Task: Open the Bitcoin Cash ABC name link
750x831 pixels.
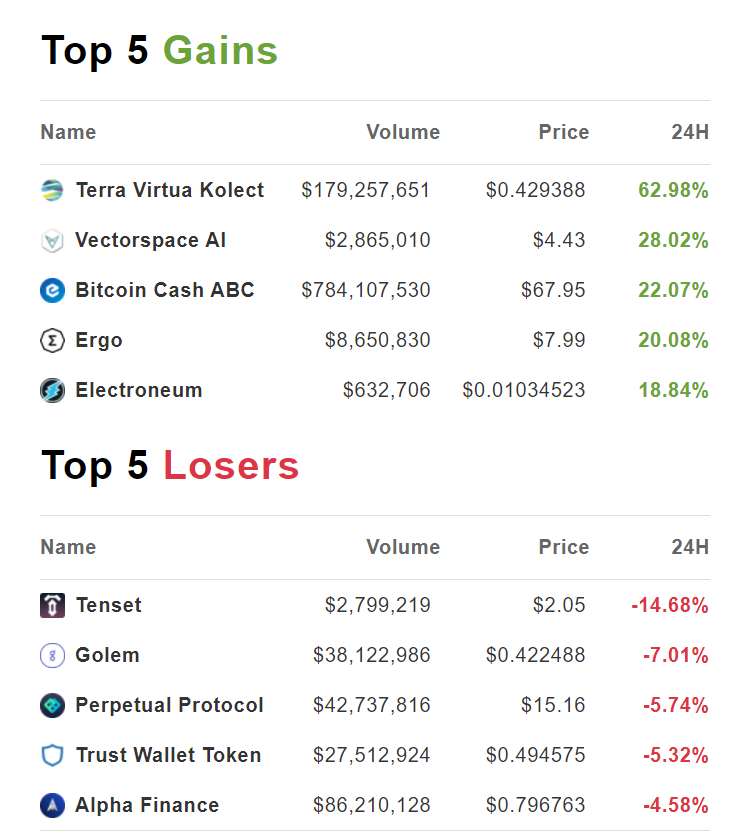Action: click(x=164, y=291)
